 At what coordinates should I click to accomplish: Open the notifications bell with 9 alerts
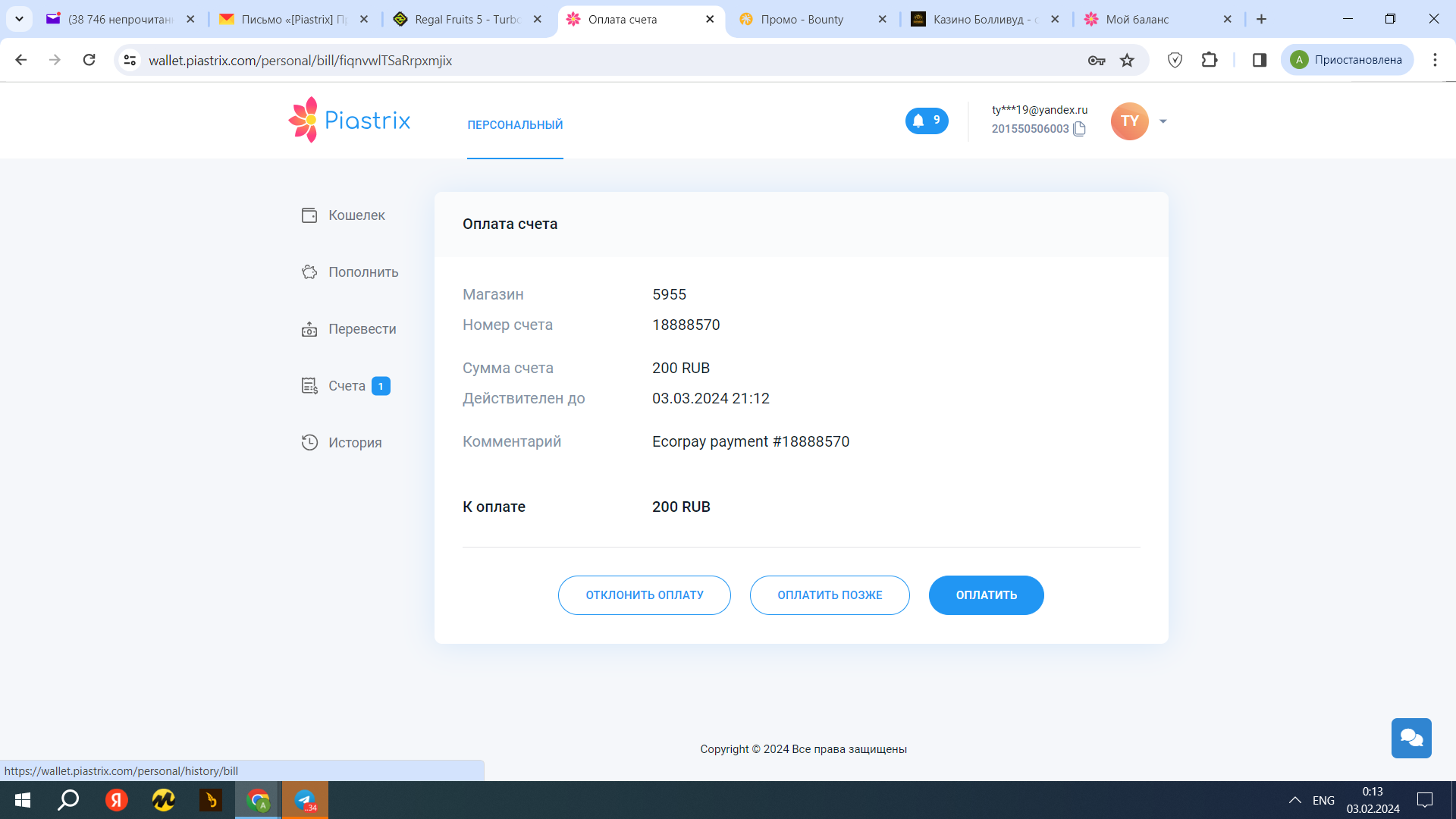pos(926,121)
